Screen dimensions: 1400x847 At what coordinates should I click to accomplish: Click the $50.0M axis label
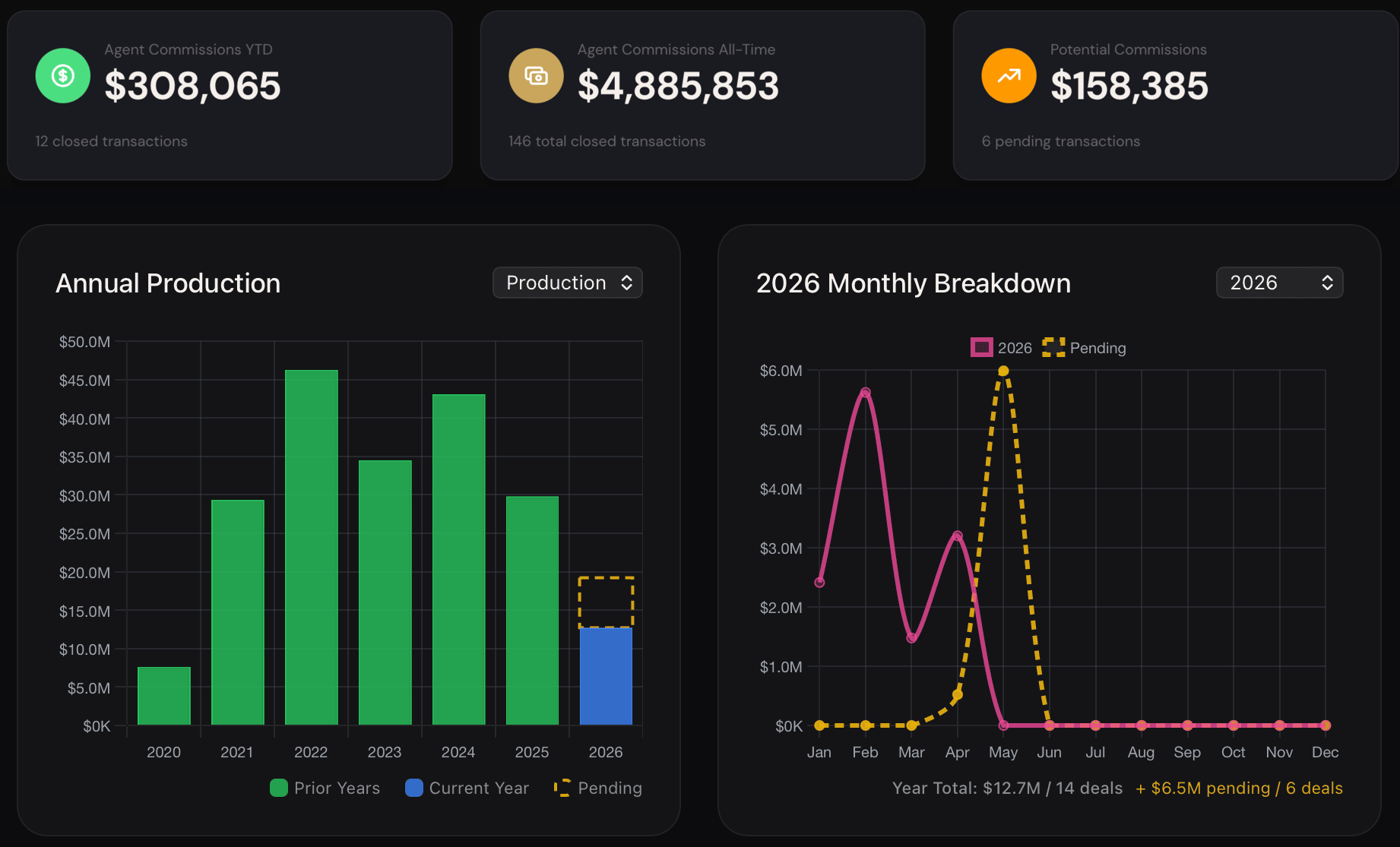click(84, 342)
